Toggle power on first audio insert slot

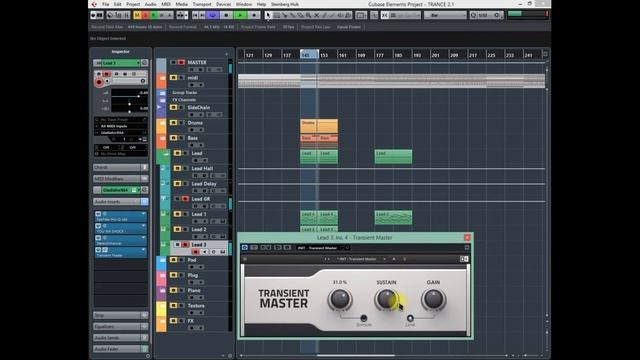[98, 214]
